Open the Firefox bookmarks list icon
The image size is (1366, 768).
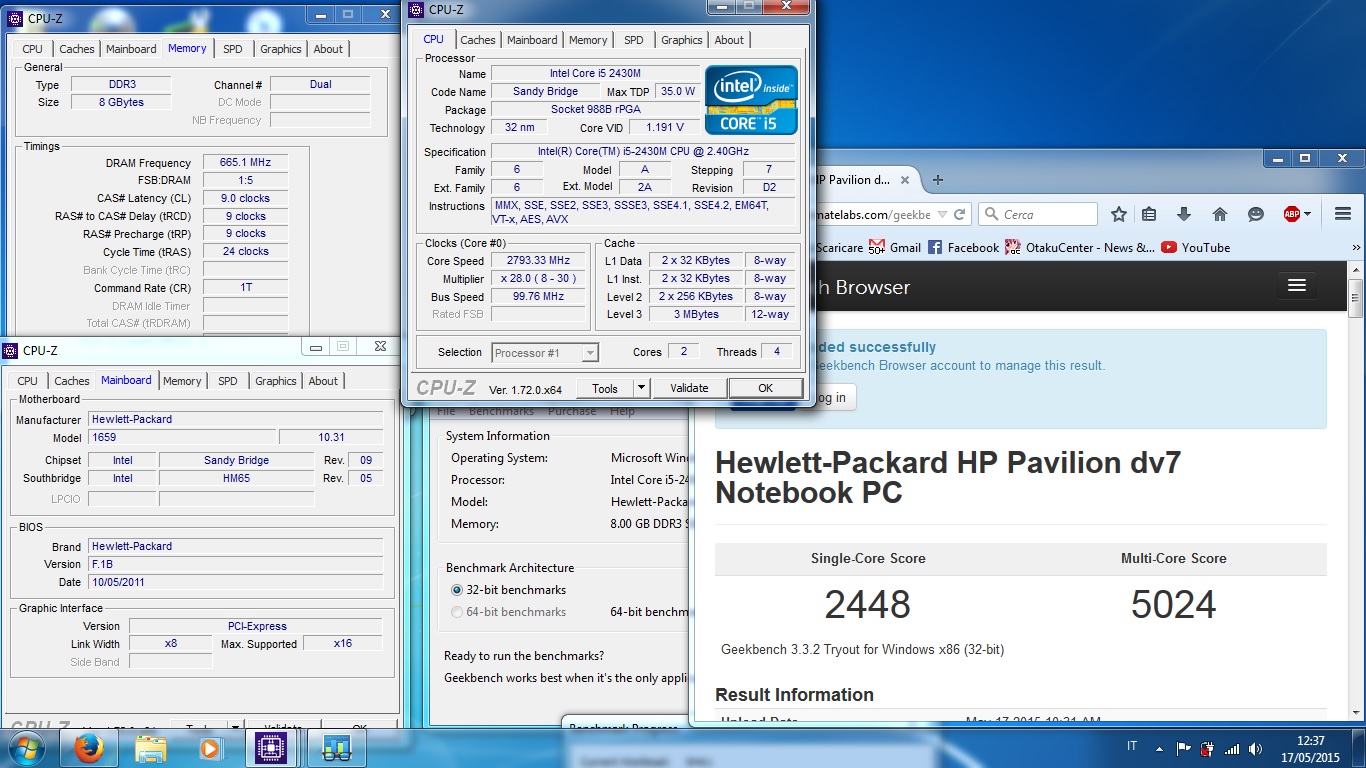point(1149,214)
